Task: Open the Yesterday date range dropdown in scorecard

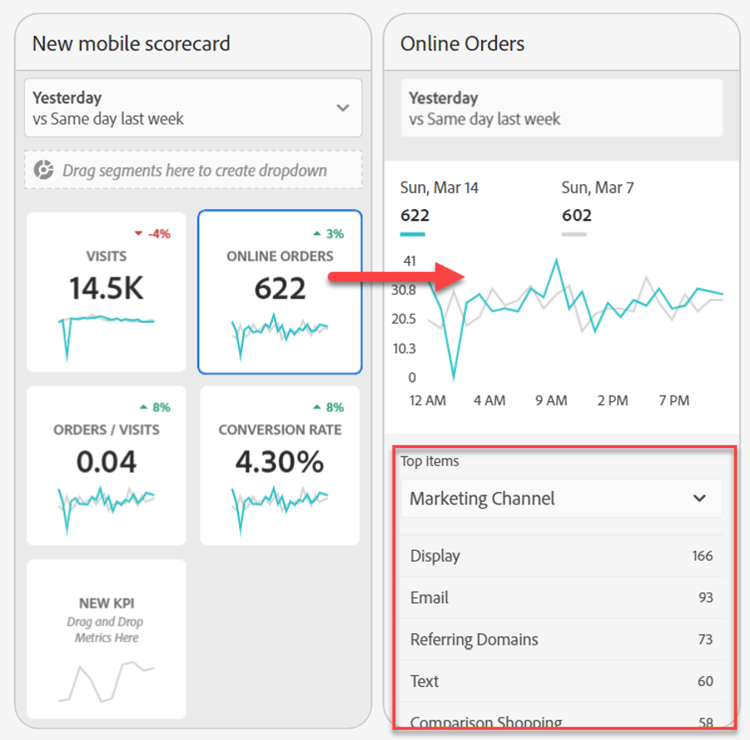Action: coord(193,108)
